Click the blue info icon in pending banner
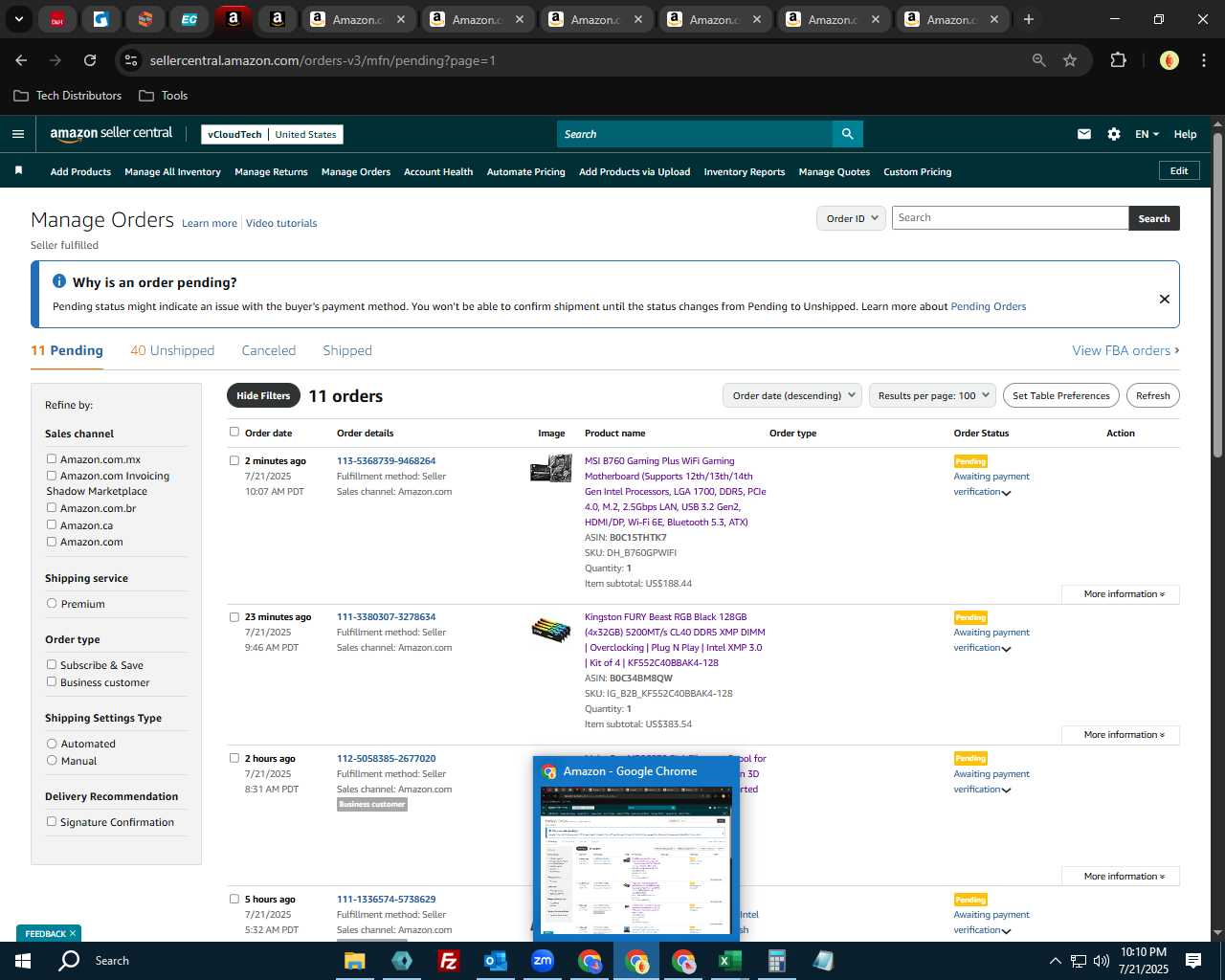Viewport: 1225px width, 980px height. pos(59,281)
